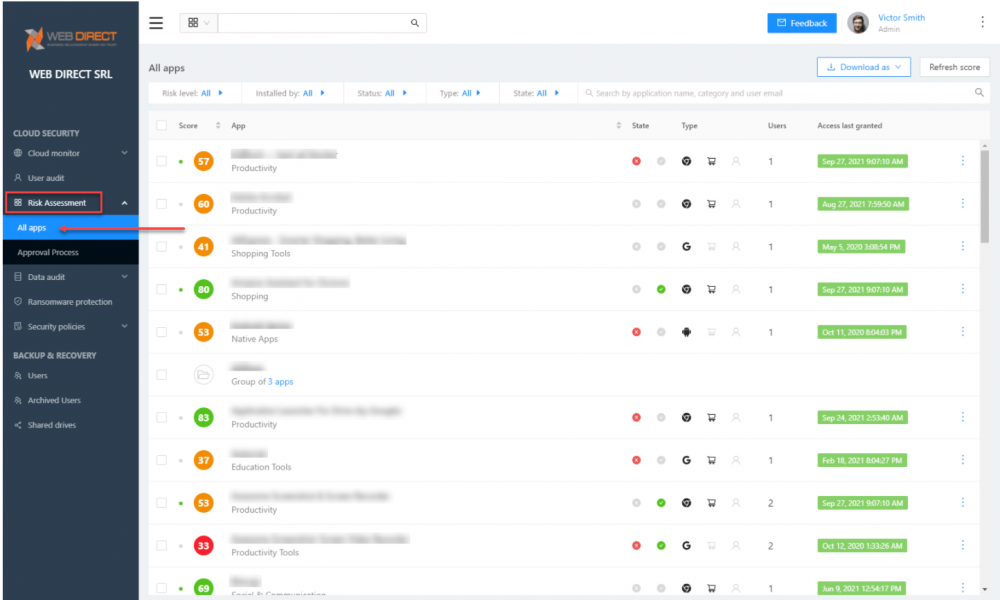Click the Chrome icon in score 60 Productivity row
The width and height of the screenshot is (1000, 600).
tap(686, 204)
